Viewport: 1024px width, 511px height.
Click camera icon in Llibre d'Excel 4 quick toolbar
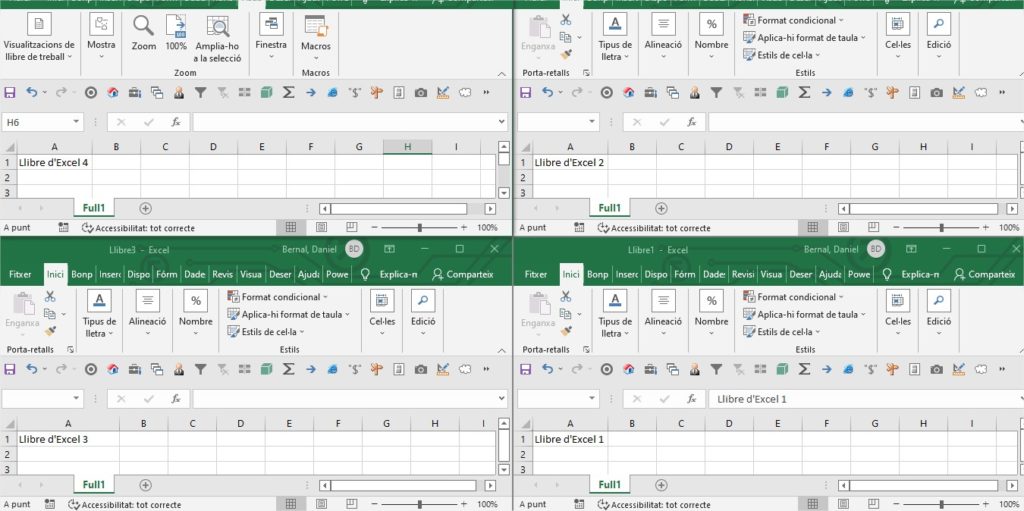(421, 93)
